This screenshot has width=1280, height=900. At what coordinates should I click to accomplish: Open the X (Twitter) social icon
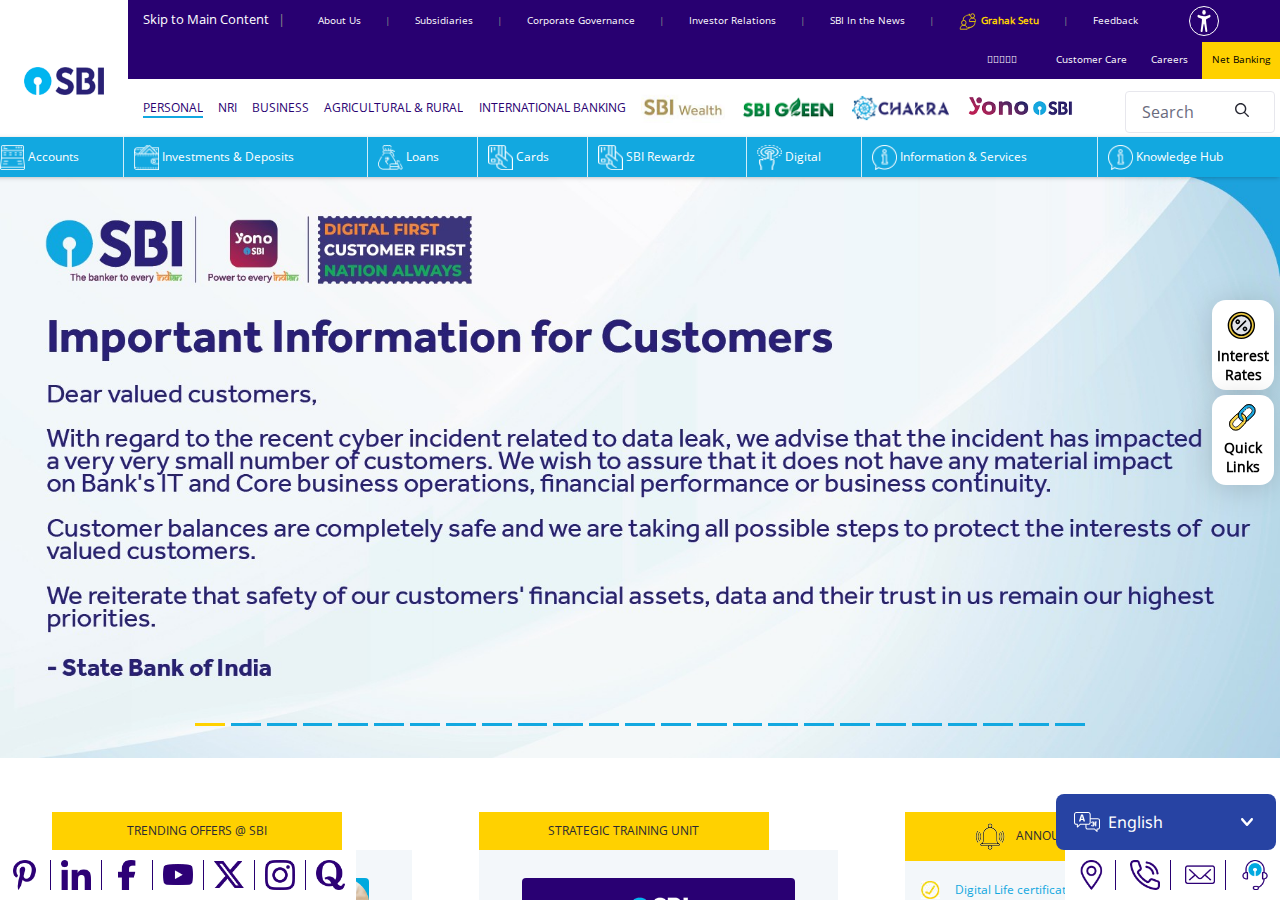pyautogui.click(x=229, y=875)
